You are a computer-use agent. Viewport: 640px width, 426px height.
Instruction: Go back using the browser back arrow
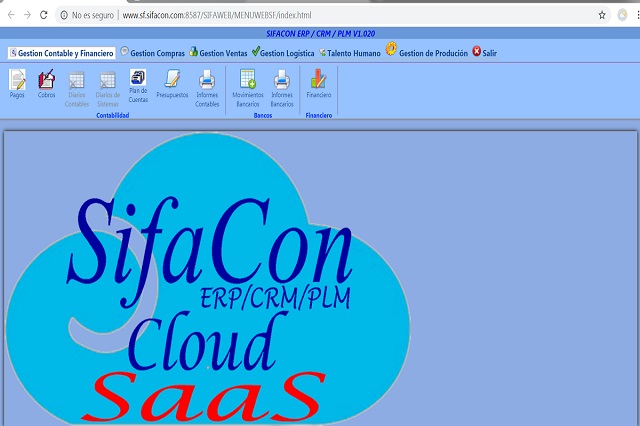pyautogui.click(x=11, y=15)
